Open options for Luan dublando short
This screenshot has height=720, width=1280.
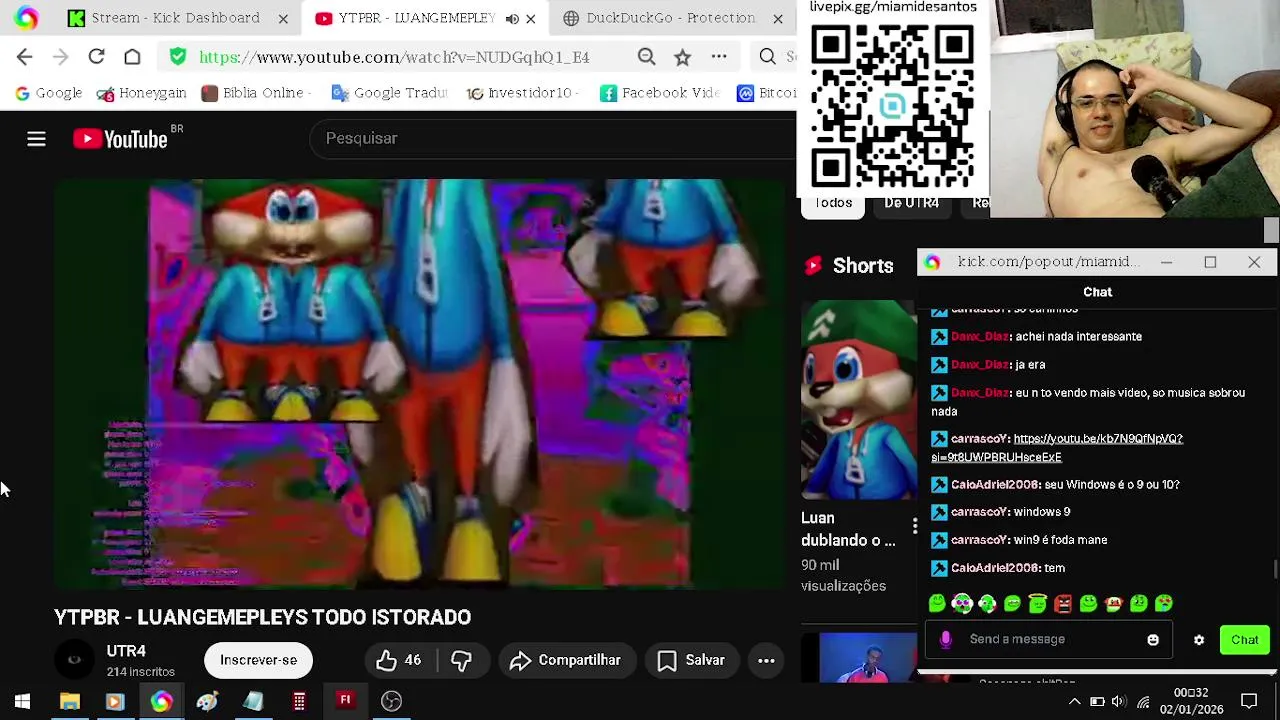point(914,527)
